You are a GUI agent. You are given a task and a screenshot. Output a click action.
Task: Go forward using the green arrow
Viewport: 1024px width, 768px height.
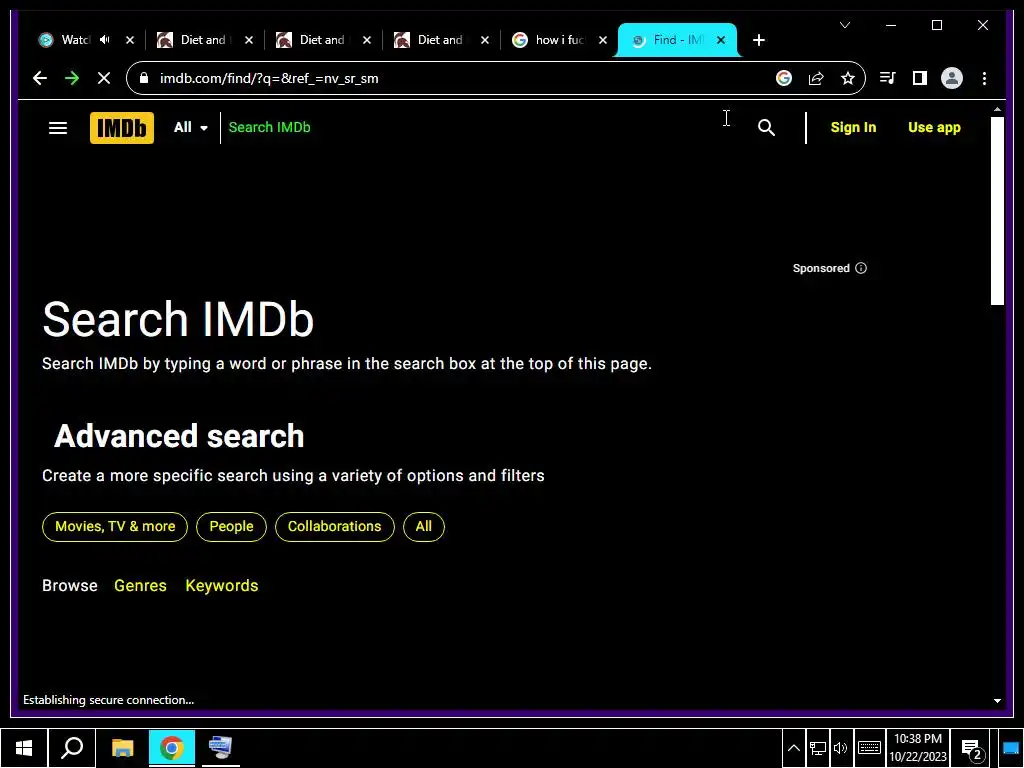point(72,78)
